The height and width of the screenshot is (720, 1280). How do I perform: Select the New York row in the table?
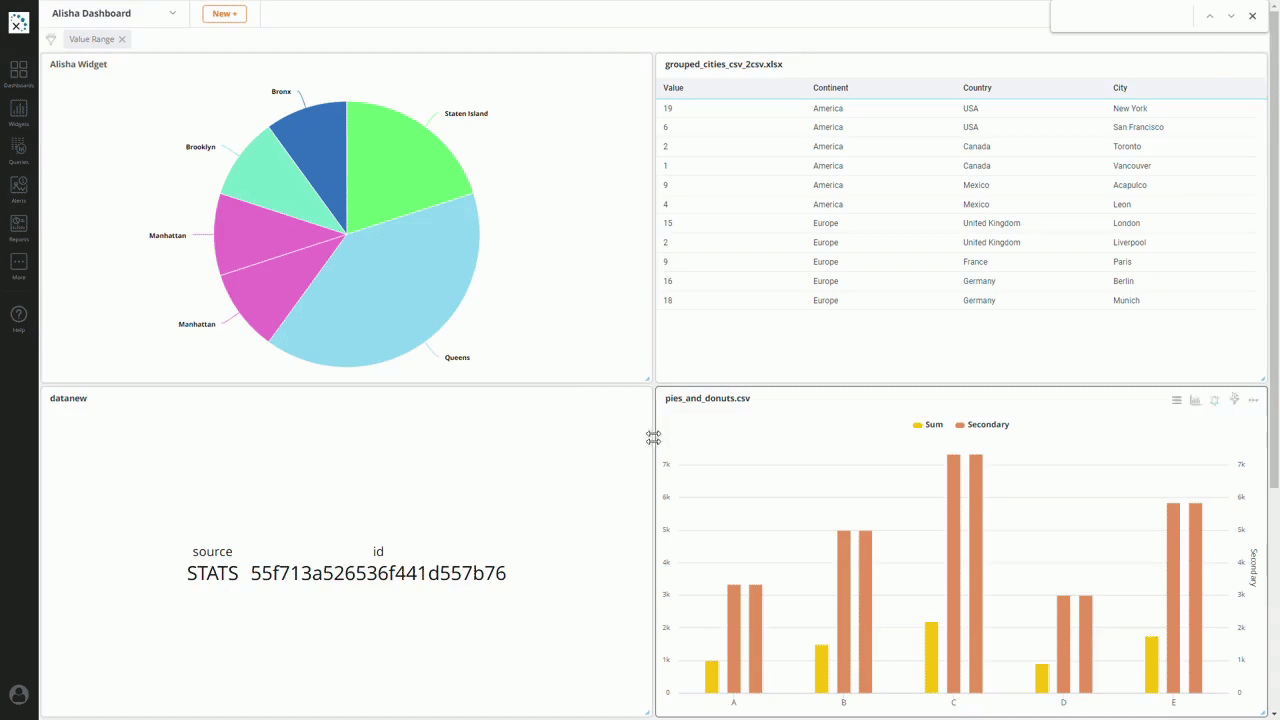click(960, 108)
